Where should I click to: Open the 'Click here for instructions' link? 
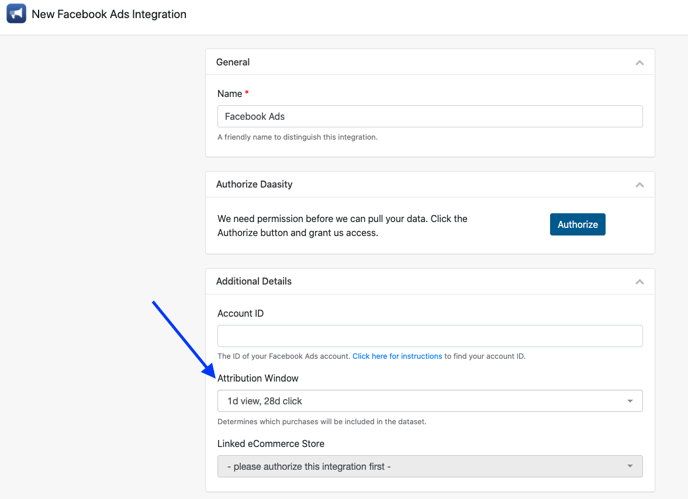(397, 356)
